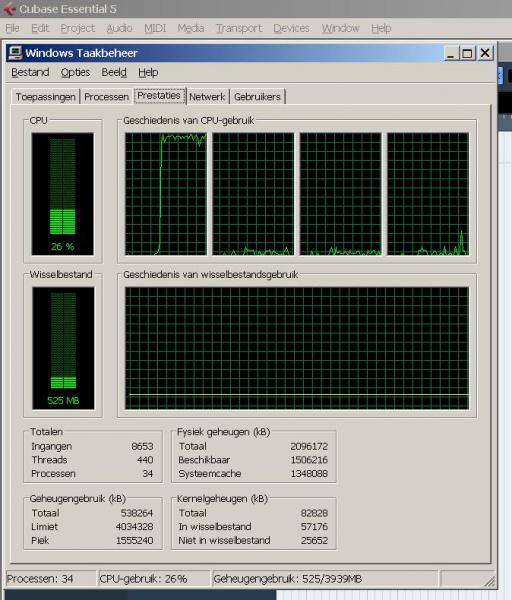512x600 pixels.
Task: Switch to the Processen tab
Action: [106, 97]
